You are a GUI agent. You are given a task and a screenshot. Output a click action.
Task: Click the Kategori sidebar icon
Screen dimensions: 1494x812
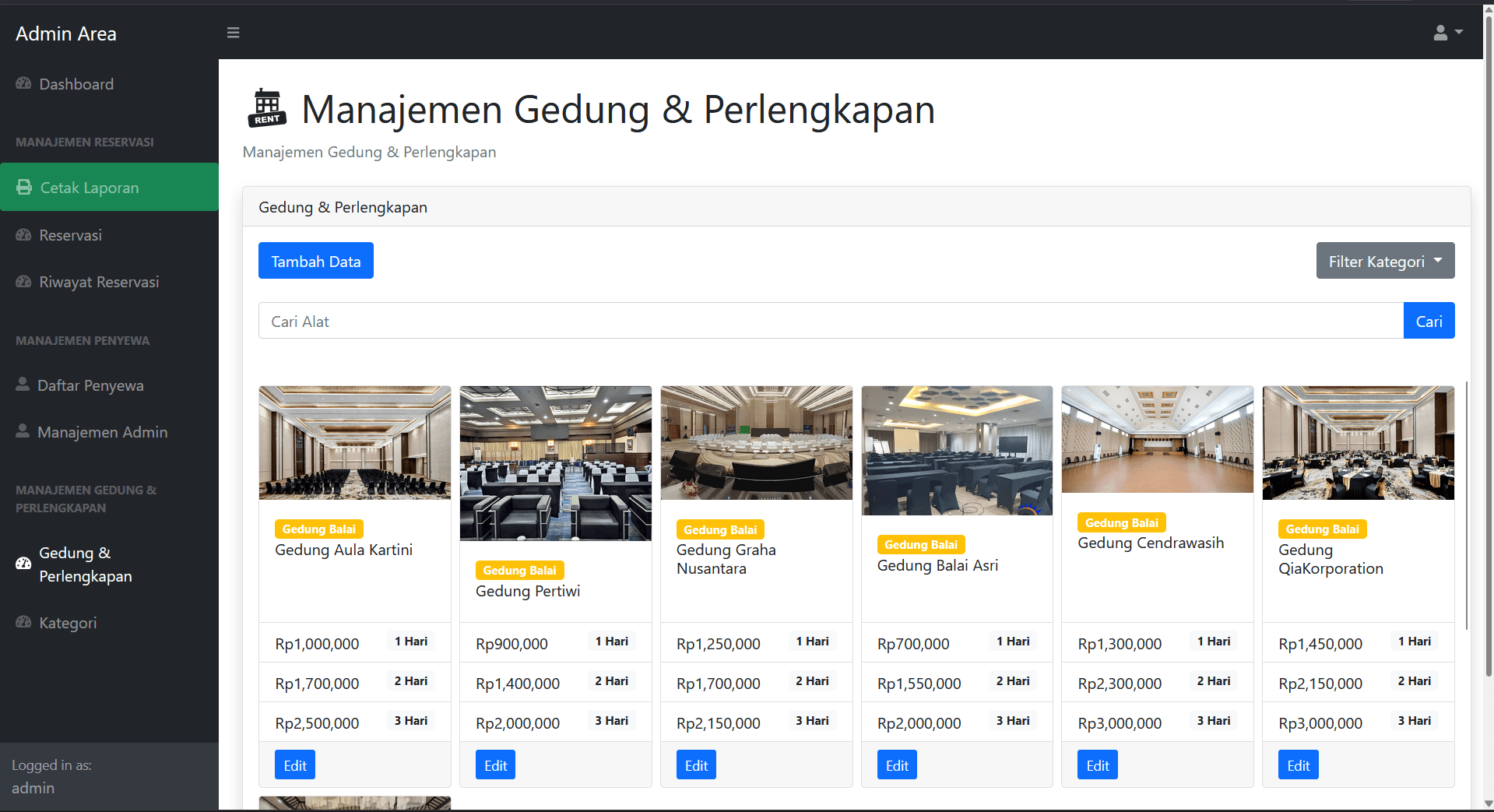point(23,622)
